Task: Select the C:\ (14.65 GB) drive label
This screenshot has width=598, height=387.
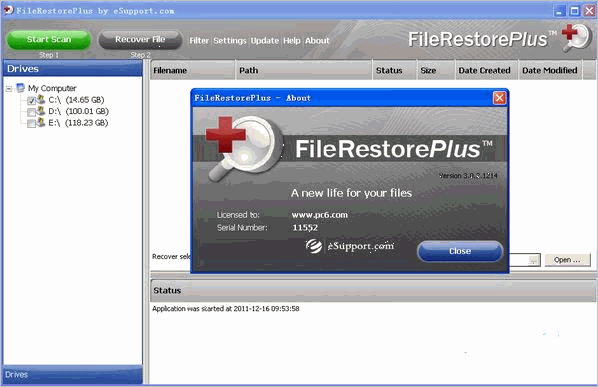Action: tap(76, 100)
